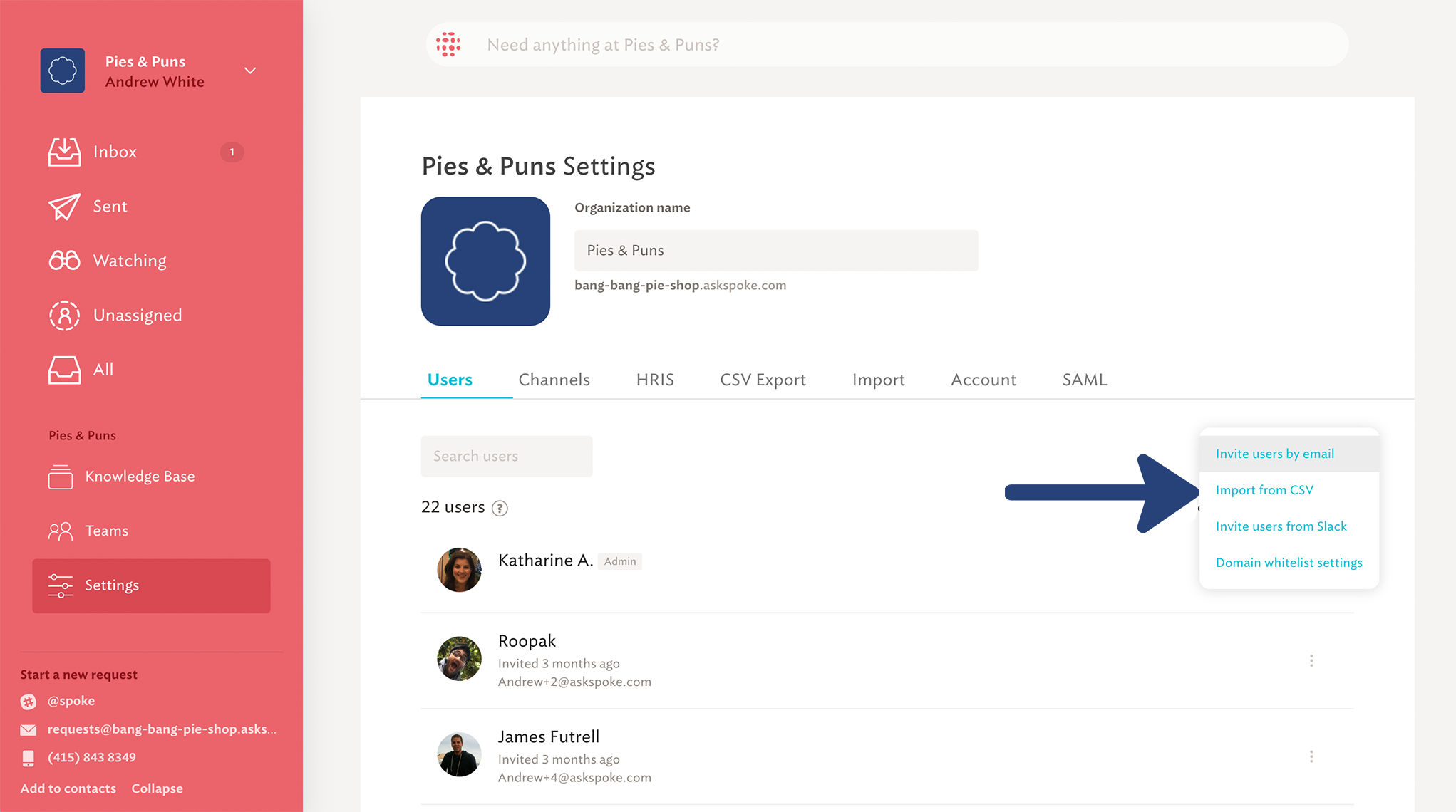The height and width of the screenshot is (812, 1456).
Task: Click Collapse link in sidebar footer
Action: click(158, 788)
